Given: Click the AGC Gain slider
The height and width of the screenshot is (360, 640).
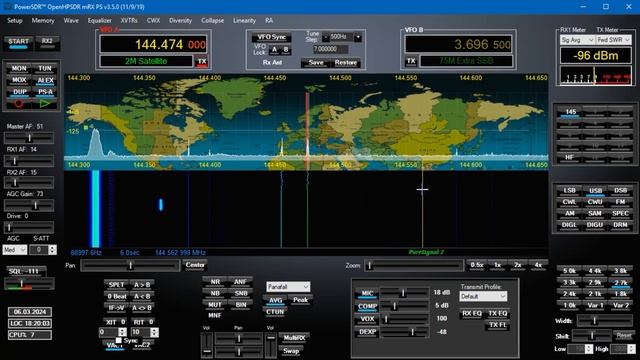Looking at the screenshot, I should [29, 205].
